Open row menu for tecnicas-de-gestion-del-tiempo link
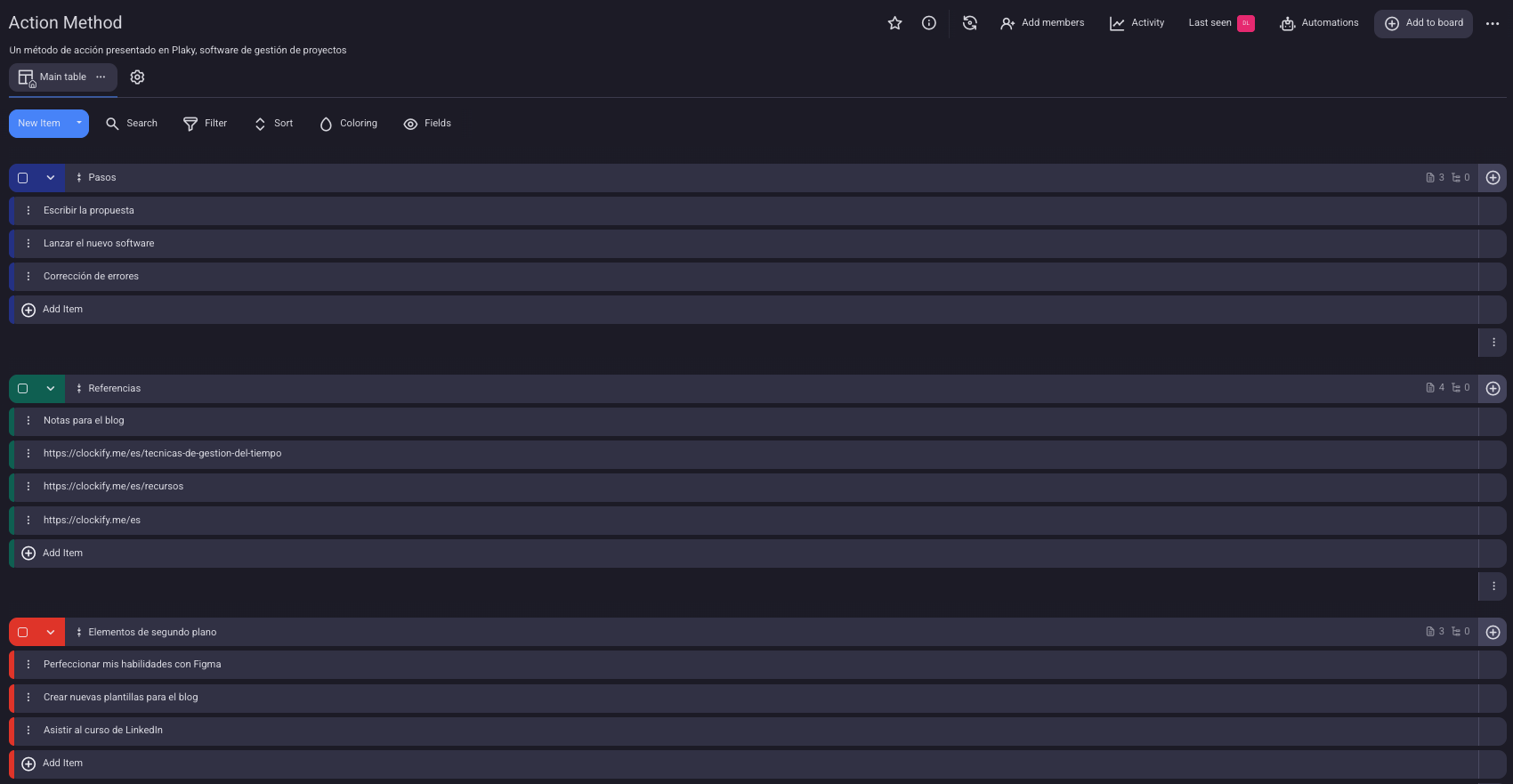The height and width of the screenshot is (784, 1513). coord(28,454)
